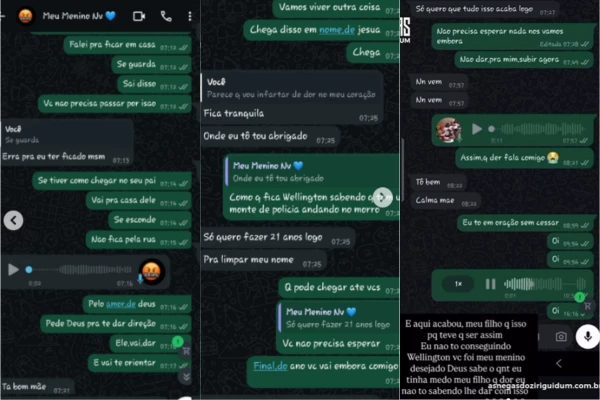
Task: Go to previous image with left arrow
Action: click(13, 220)
